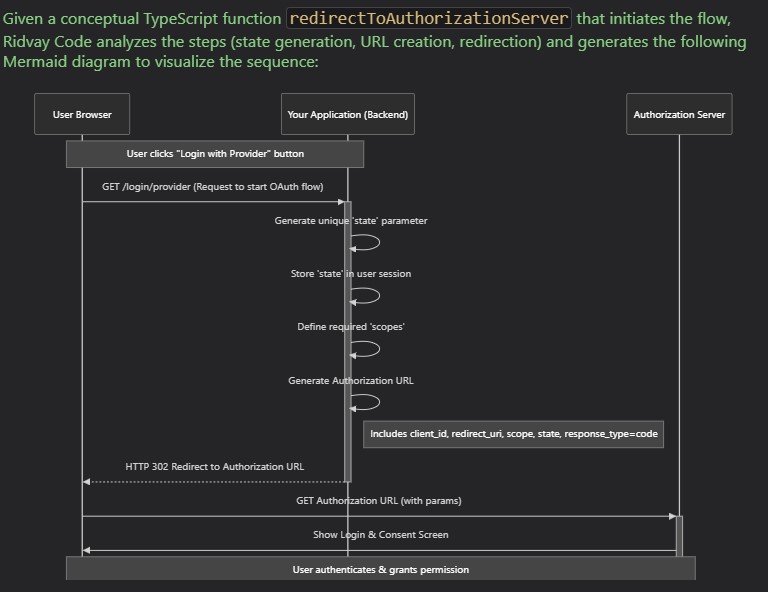Viewport: 768px width, 592px height.
Task: Click 'Generate unique state parameter' label
Action: [351, 221]
